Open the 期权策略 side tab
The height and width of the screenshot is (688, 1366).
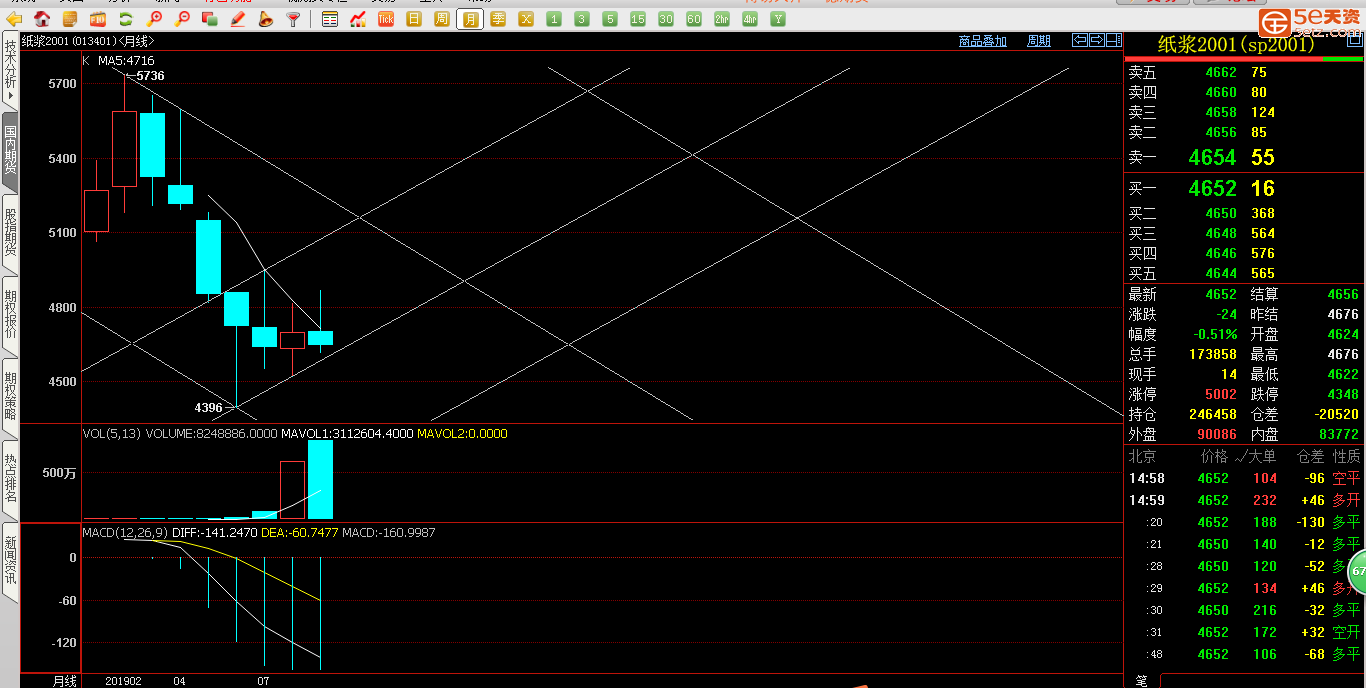point(10,399)
